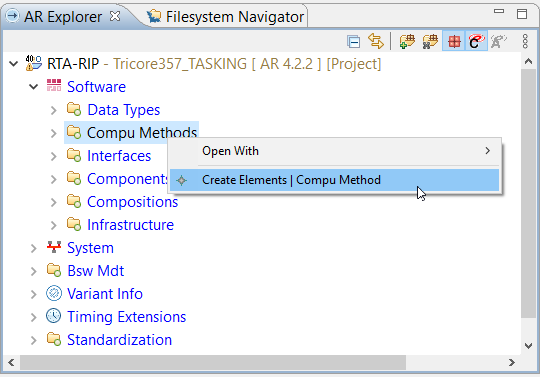Select the Interfaces item
Image resolution: width=540 pixels, height=377 pixels.
(x=119, y=156)
